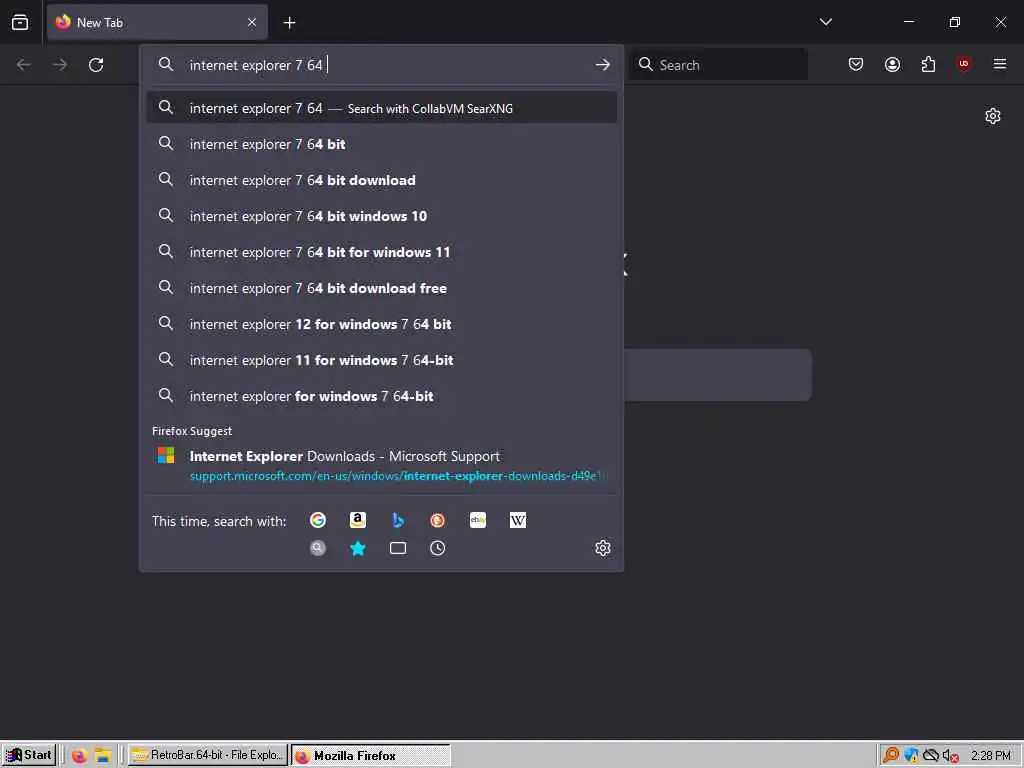Screen dimensions: 1024x768
Task: Expand the list all tabs chevron
Action: (x=825, y=22)
